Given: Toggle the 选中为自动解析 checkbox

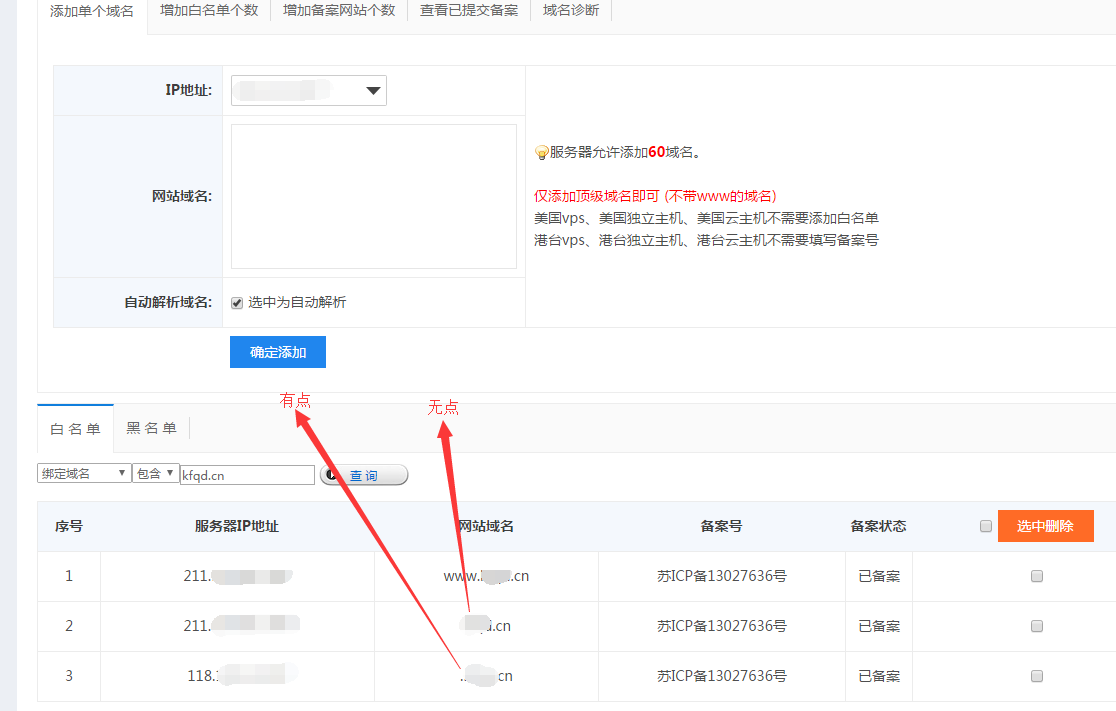Looking at the screenshot, I should tap(237, 303).
